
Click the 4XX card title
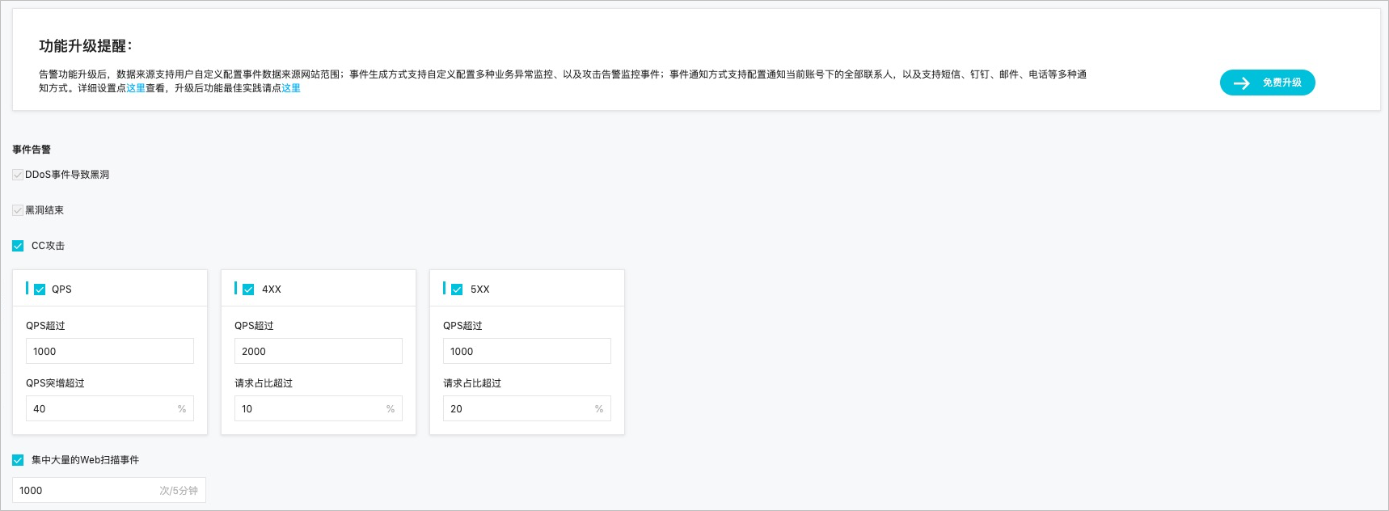272,290
